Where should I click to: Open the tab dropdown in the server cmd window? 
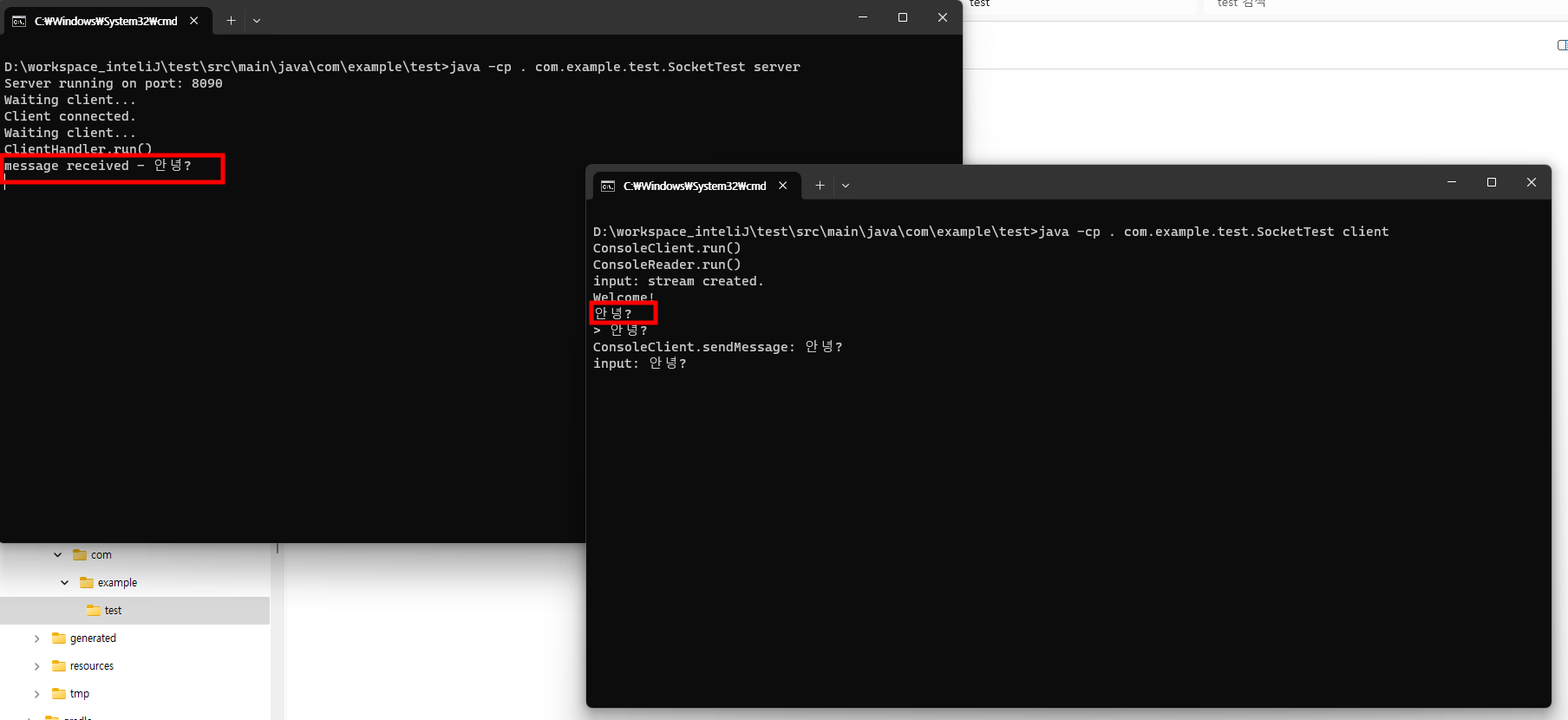pos(257,21)
